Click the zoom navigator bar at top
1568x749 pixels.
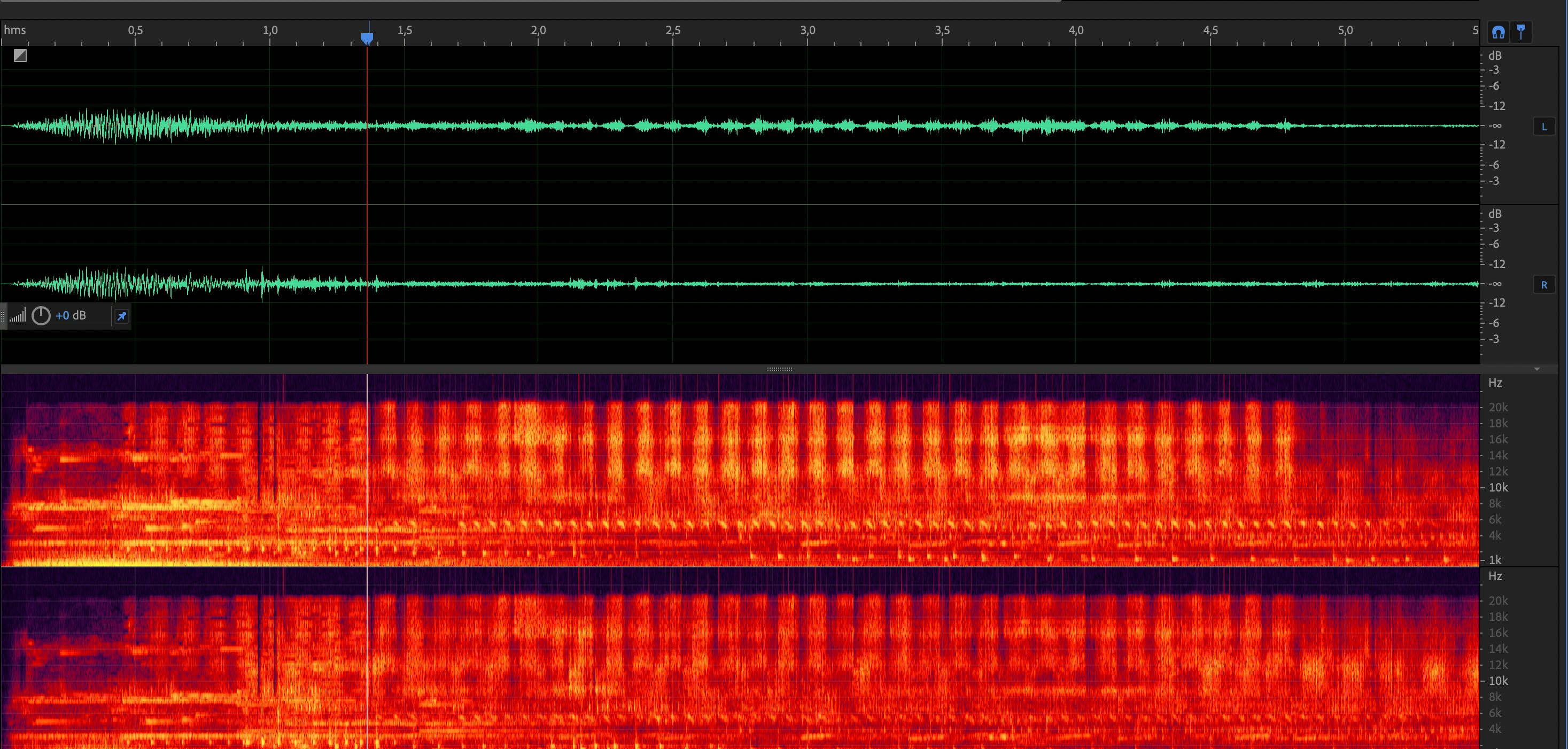click(x=530, y=1)
